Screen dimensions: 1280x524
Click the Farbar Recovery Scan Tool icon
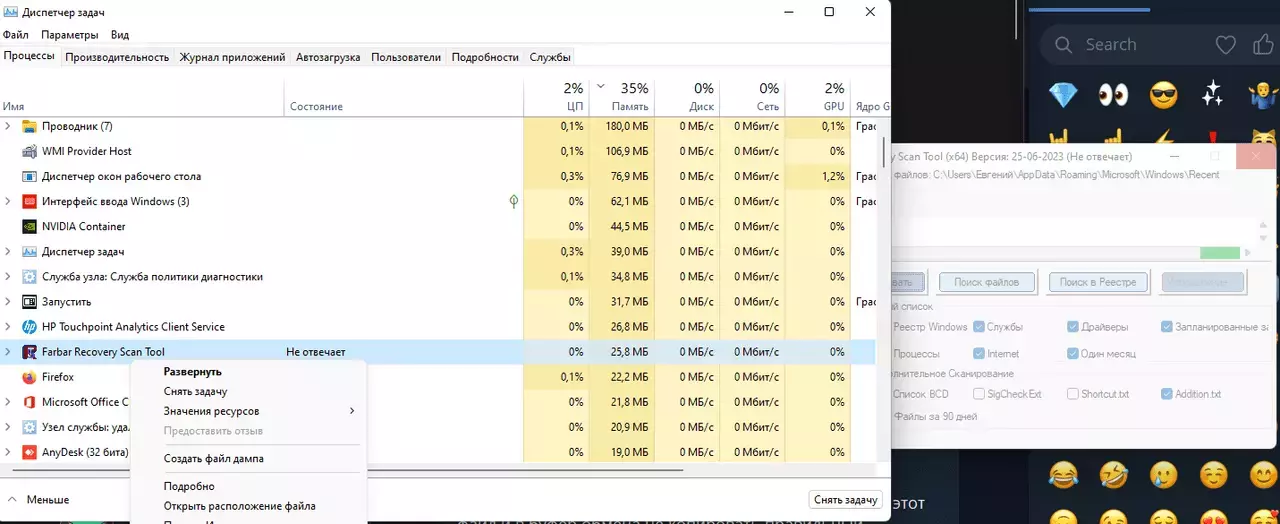click(29, 351)
